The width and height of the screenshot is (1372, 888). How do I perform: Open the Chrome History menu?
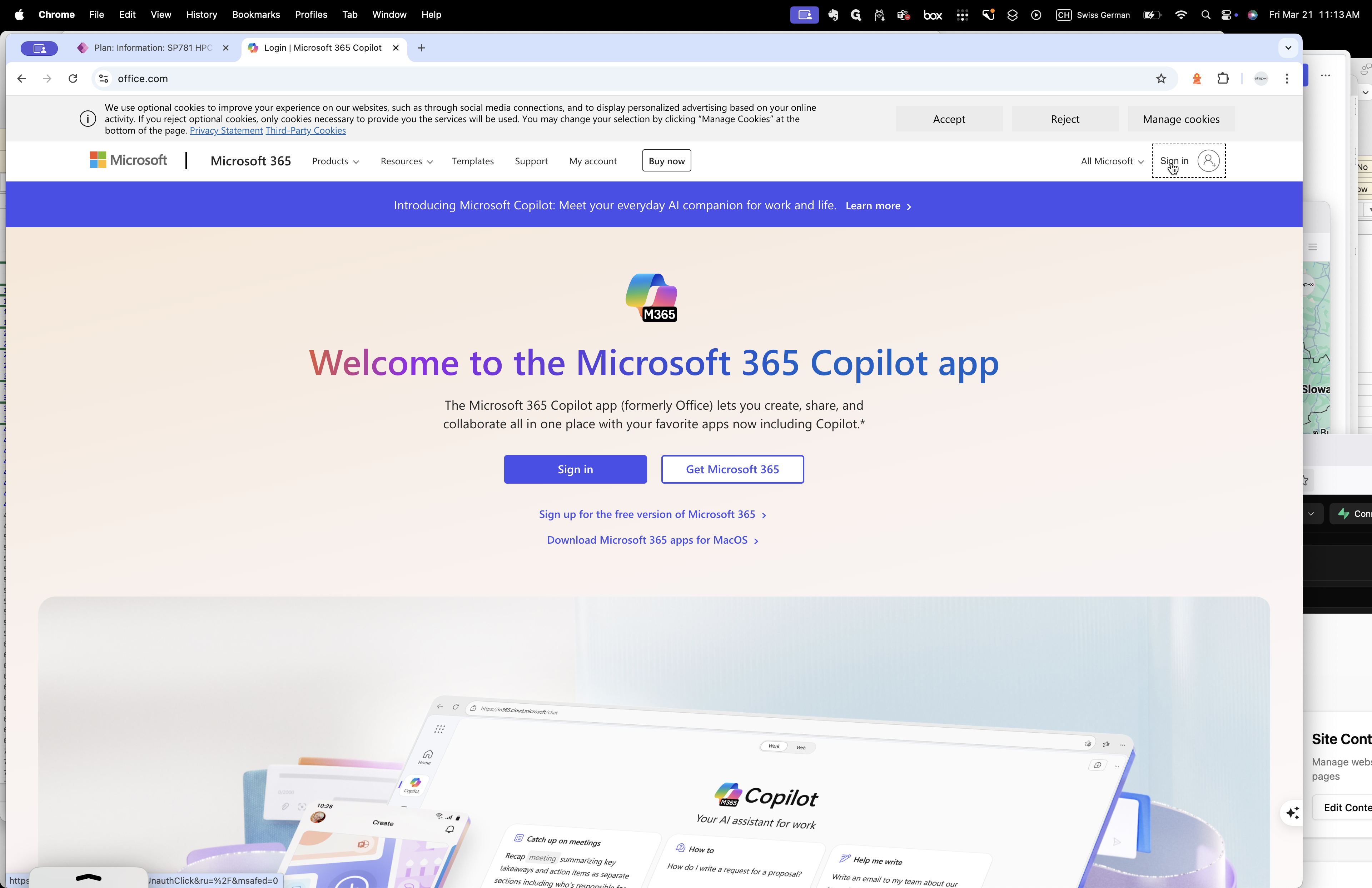(x=202, y=14)
